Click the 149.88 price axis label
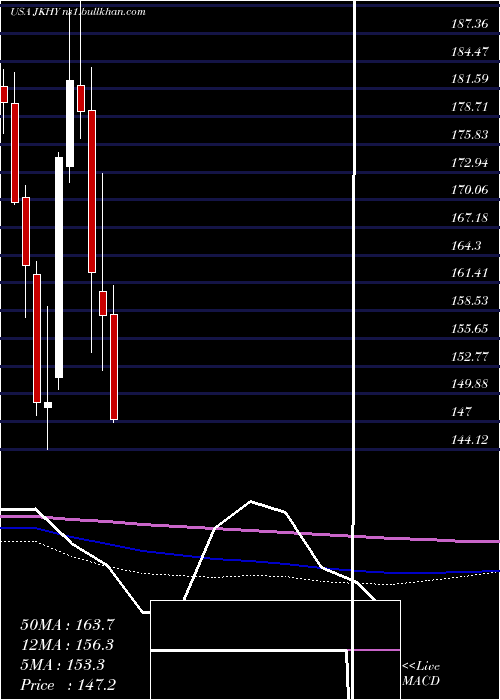The image size is (500, 700). pos(470,384)
